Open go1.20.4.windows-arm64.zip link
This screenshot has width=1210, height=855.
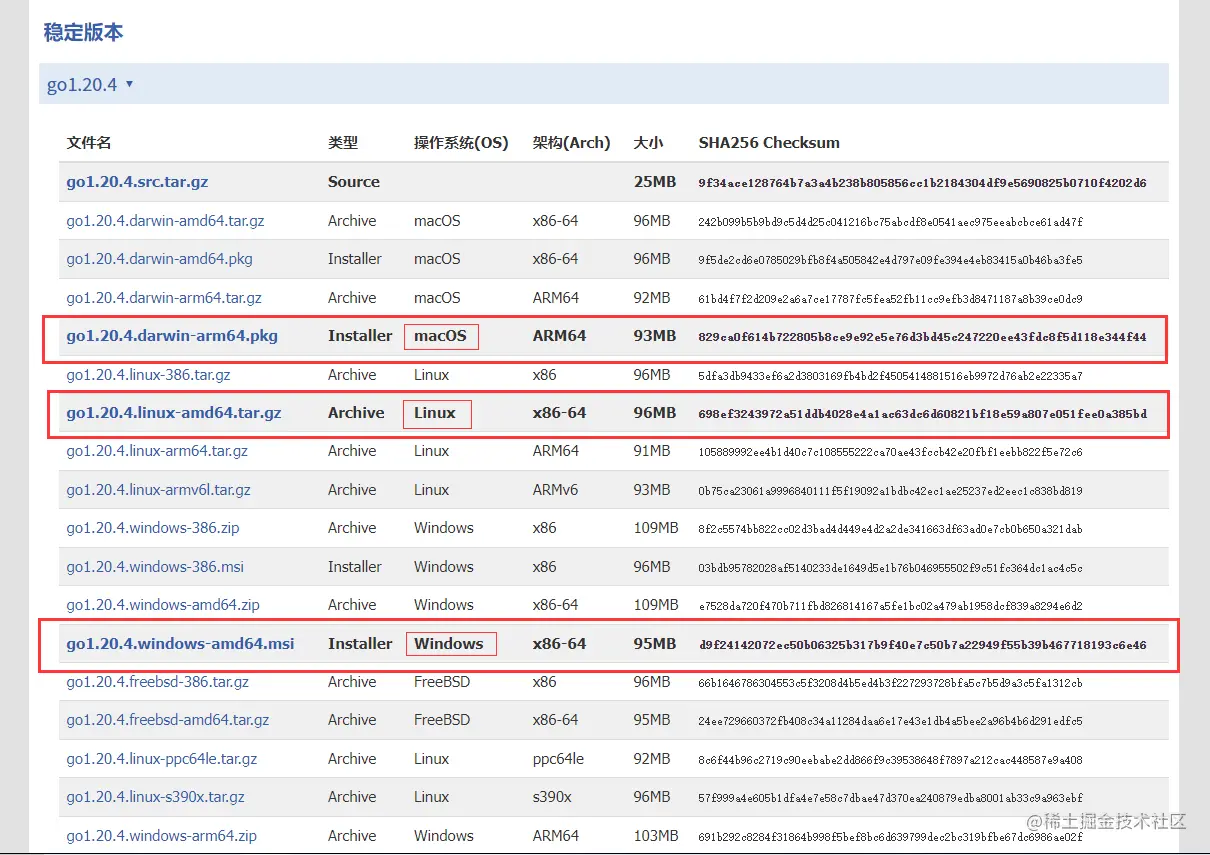162,836
